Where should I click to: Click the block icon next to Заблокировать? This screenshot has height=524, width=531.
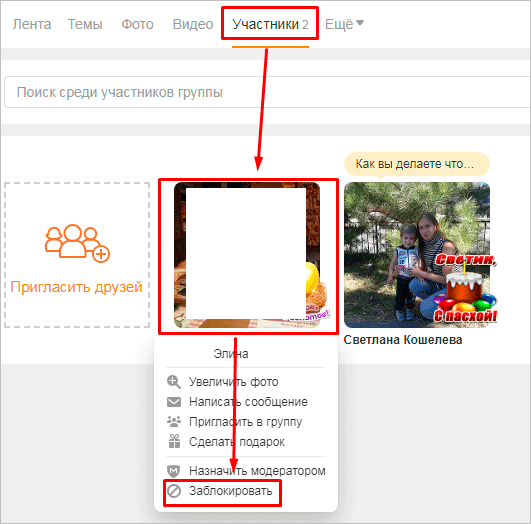pos(174,491)
